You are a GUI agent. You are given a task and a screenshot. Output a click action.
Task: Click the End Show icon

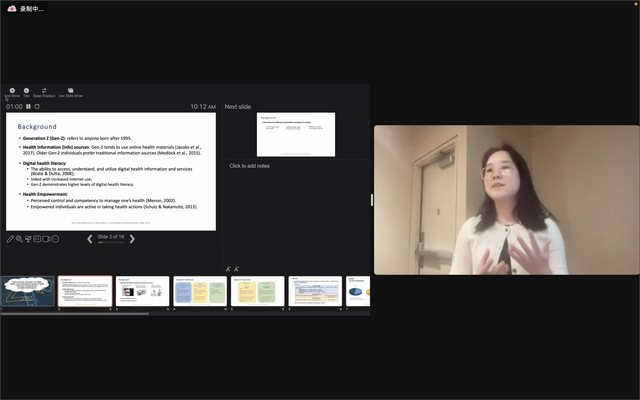11,91
